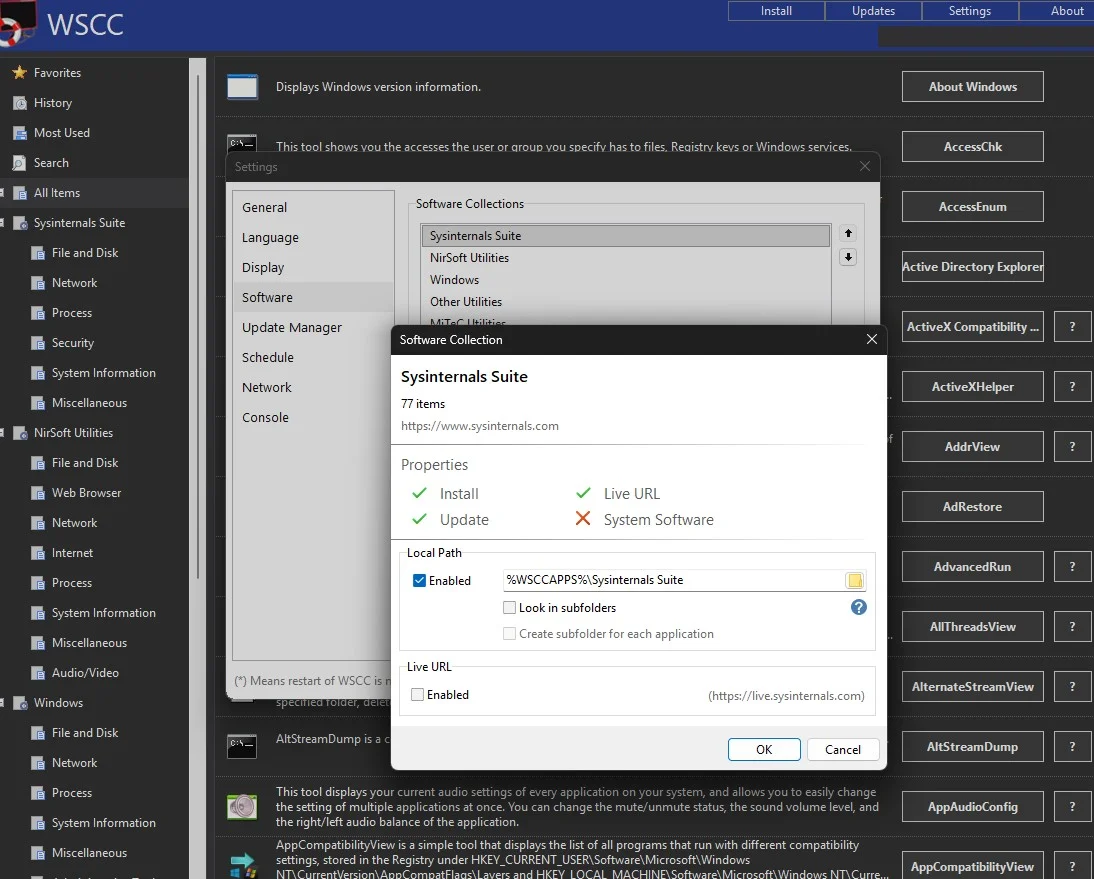Viewport: 1094px width, 879px height.
Task: Click the Search magnifier icon in sidebar
Action: 20,163
